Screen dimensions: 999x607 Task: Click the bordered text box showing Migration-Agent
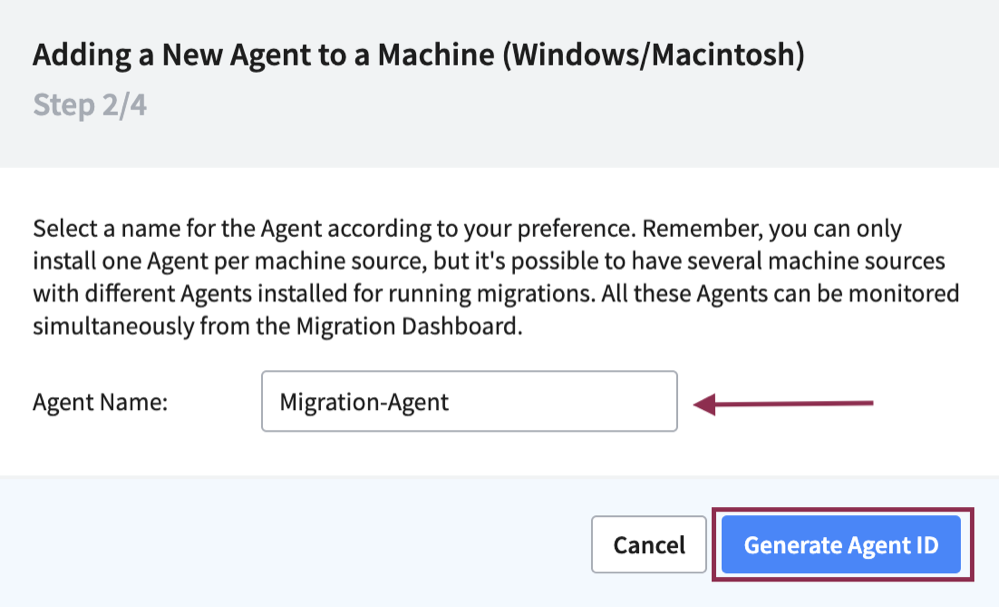click(x=468, y=401)
